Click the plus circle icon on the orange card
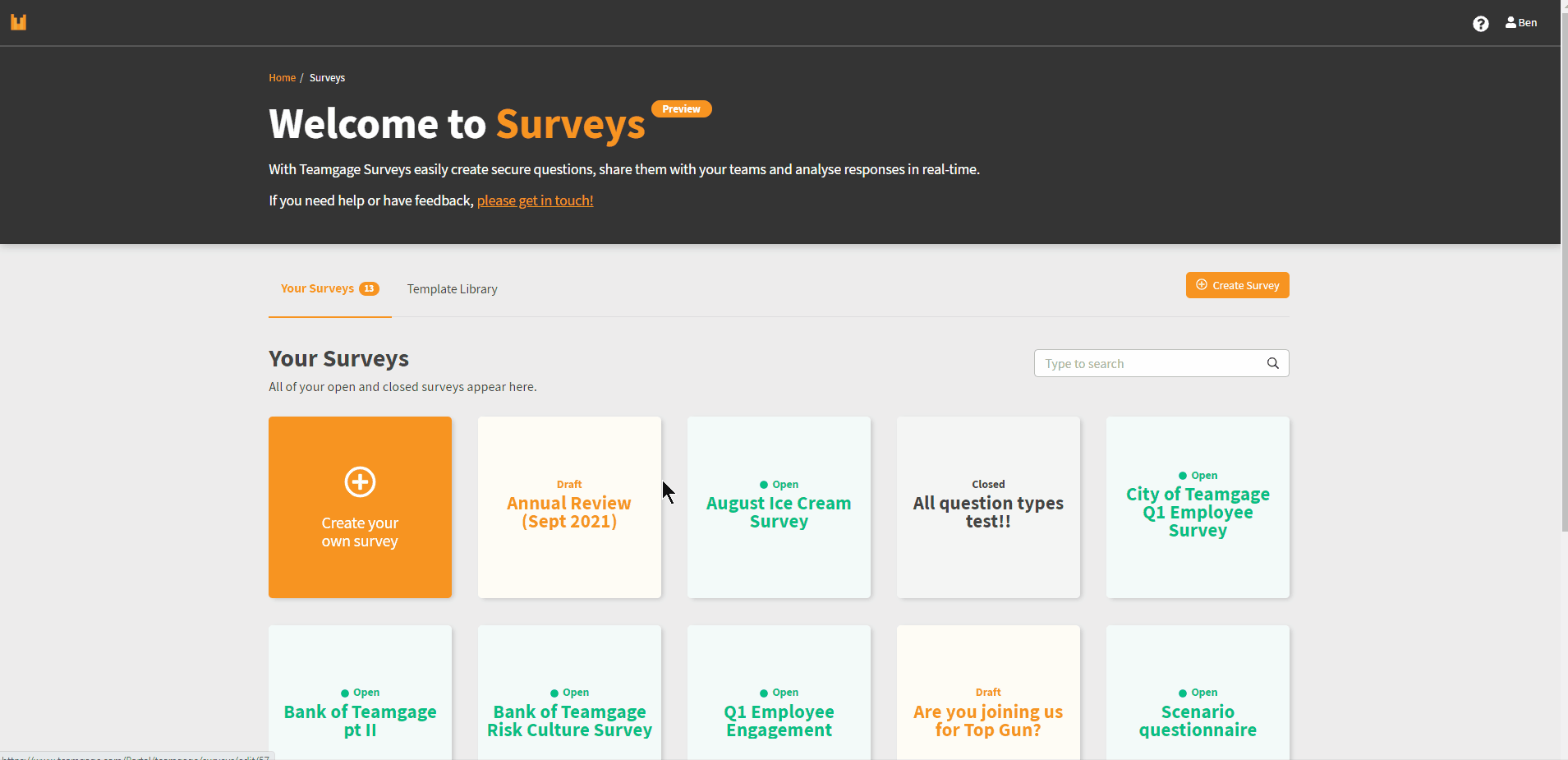Image resolution: width=1568 pixels, height=760 pixels. pos(360,481)
